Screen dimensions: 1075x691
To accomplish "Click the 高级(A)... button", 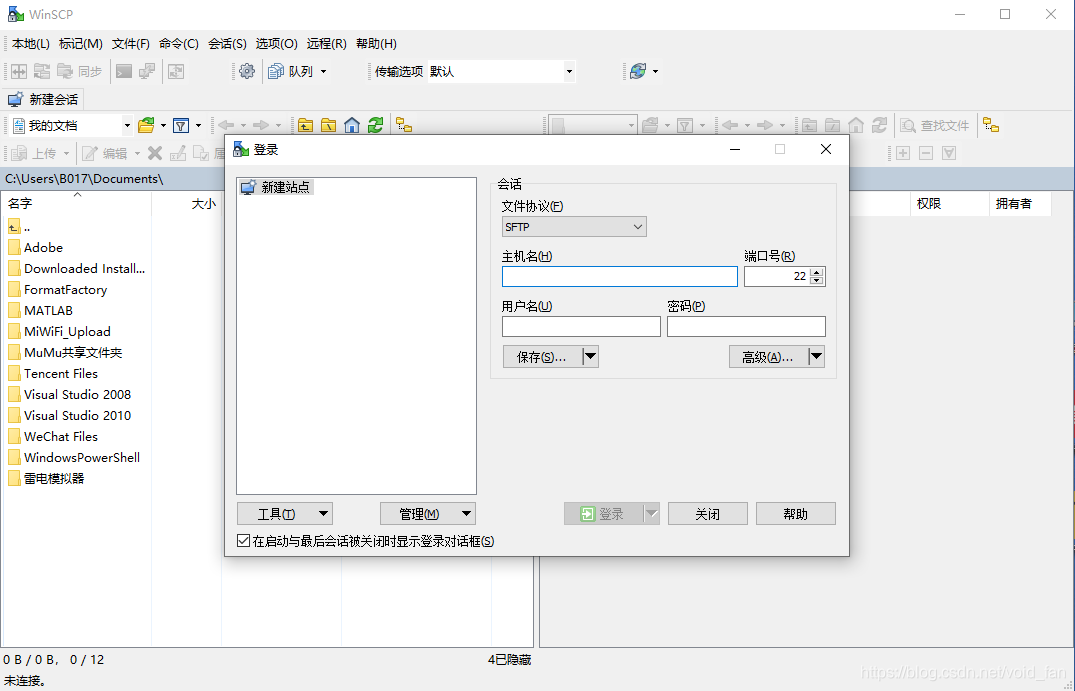I will [x=768, y=356].
